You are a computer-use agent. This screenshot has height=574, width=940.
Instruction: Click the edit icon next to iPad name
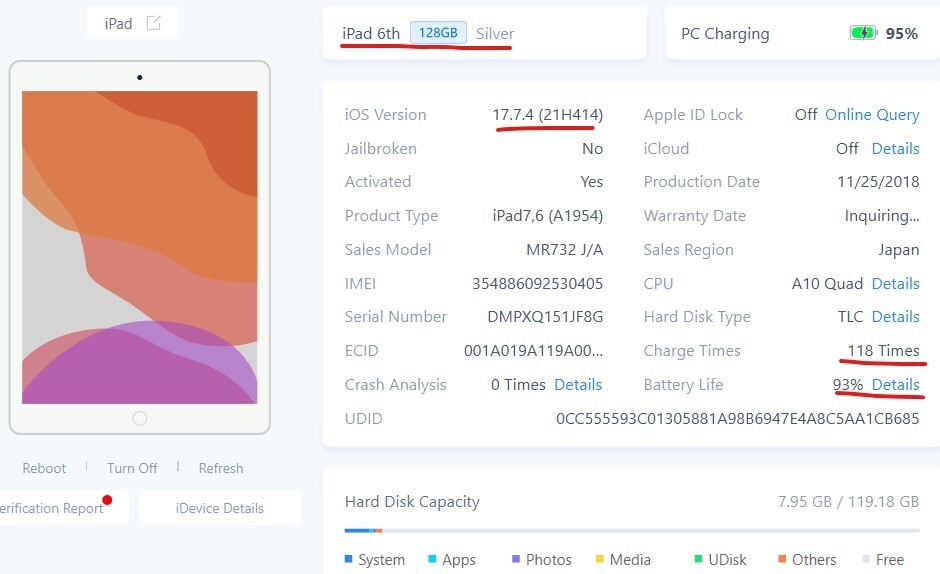(153, 23)
